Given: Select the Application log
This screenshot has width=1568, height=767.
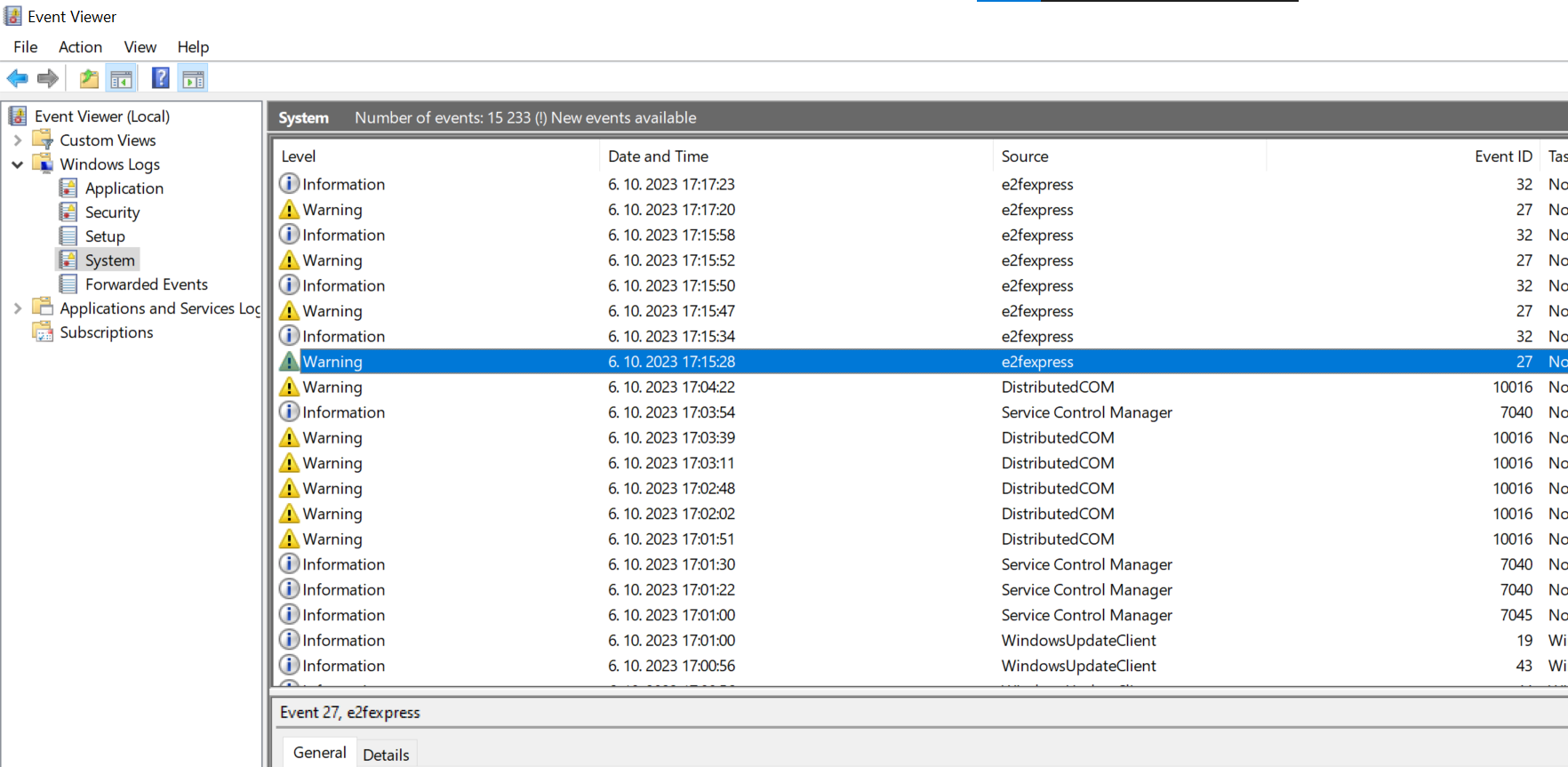Looking at the screenshot, I should click(124, 188).
